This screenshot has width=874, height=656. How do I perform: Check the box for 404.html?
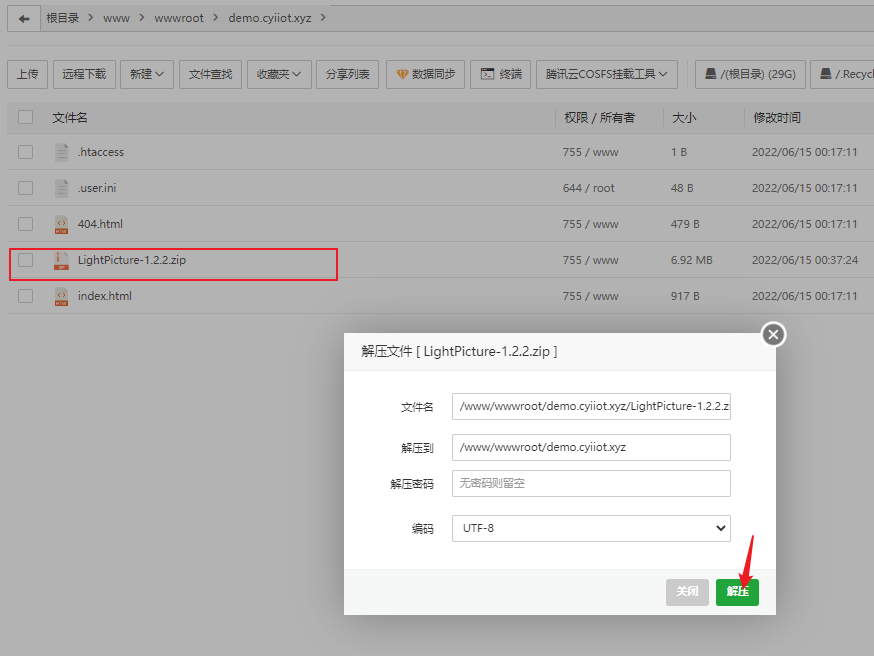(26, 224)
